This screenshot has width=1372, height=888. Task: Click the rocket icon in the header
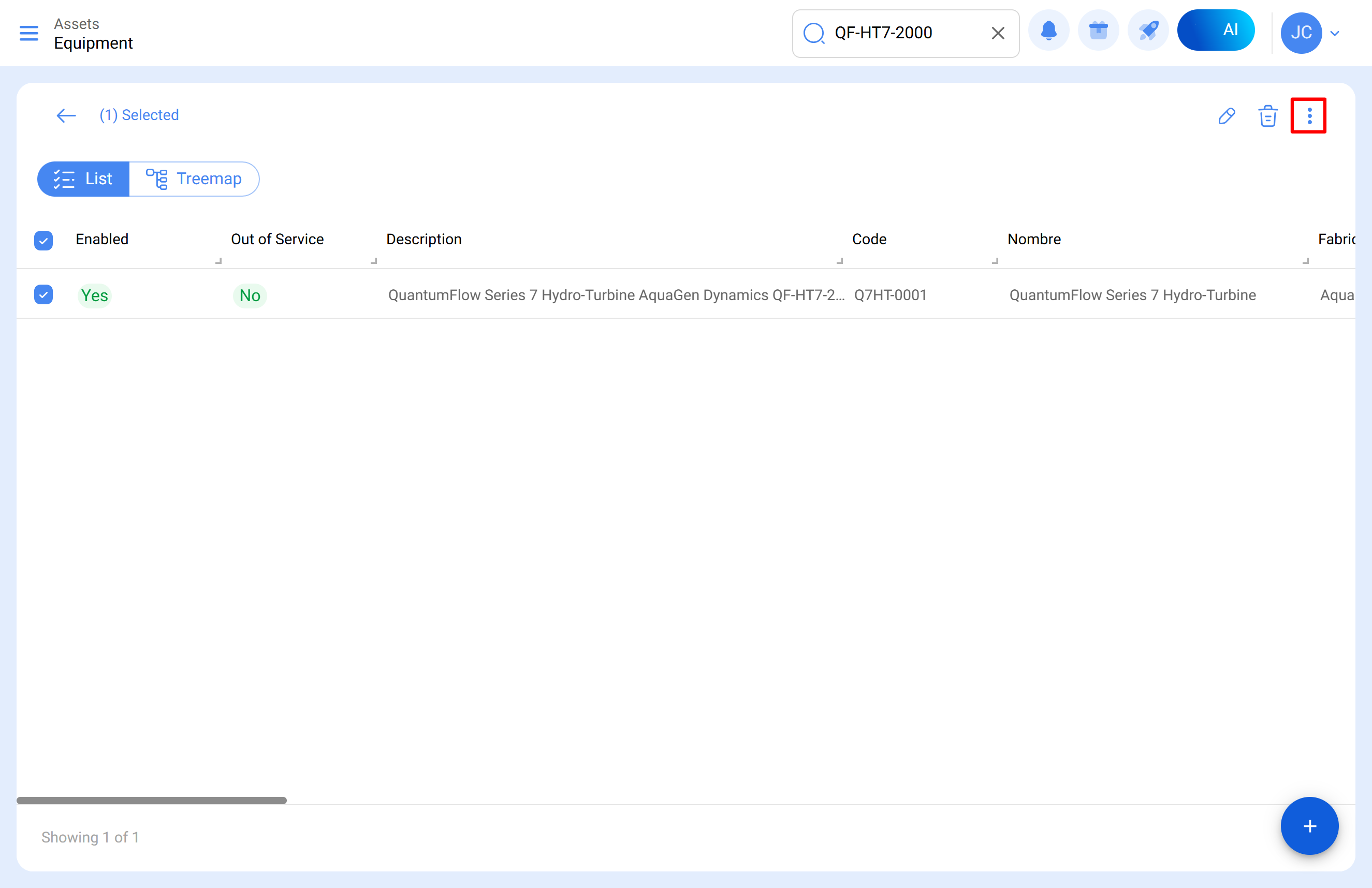(x=1148, y=31)
